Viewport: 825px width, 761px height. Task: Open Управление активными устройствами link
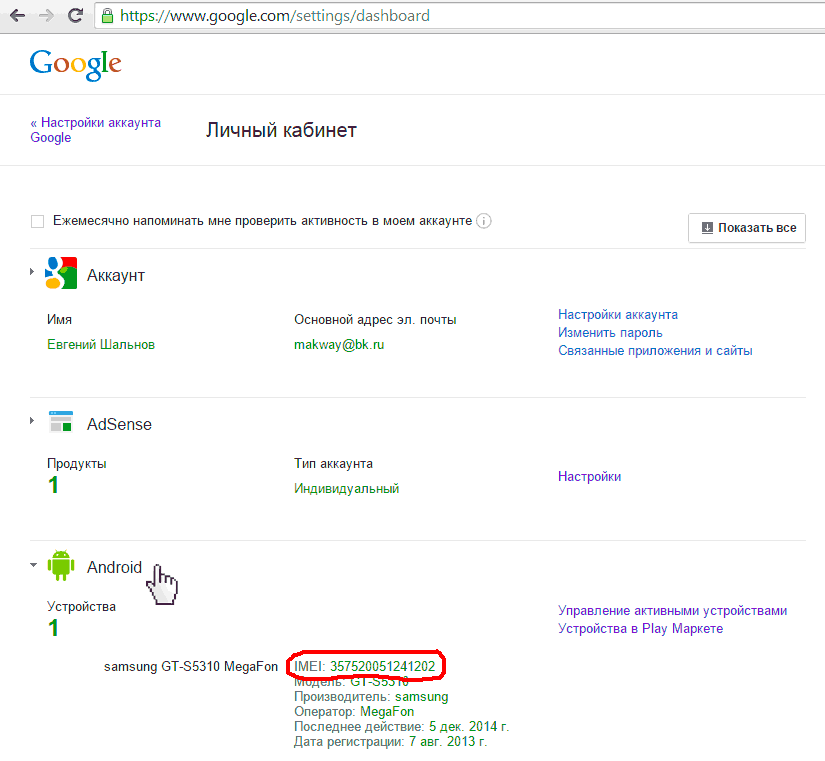pos(672,611)
